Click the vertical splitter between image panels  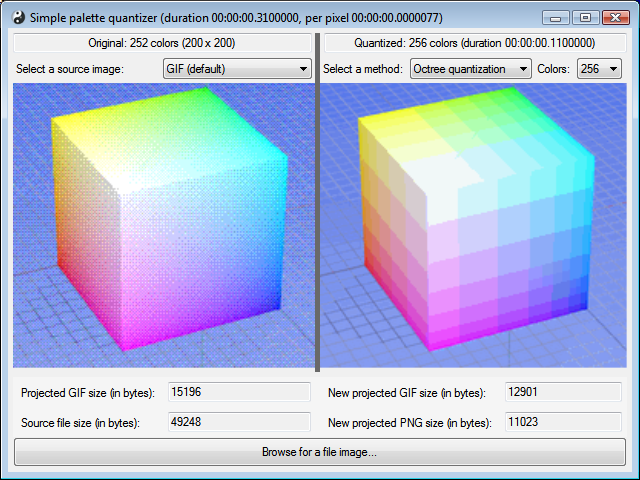318,202
